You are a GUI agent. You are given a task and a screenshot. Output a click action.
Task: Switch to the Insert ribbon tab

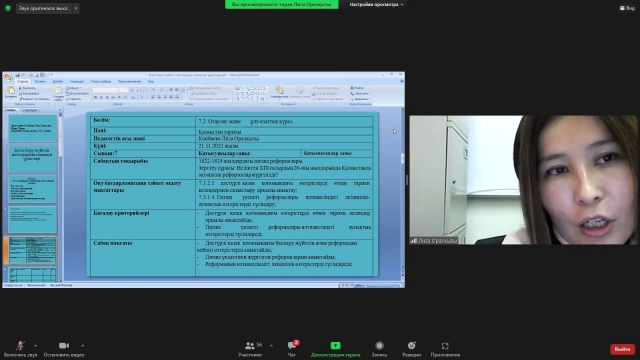pyautogui.click(x=40, y=82)
